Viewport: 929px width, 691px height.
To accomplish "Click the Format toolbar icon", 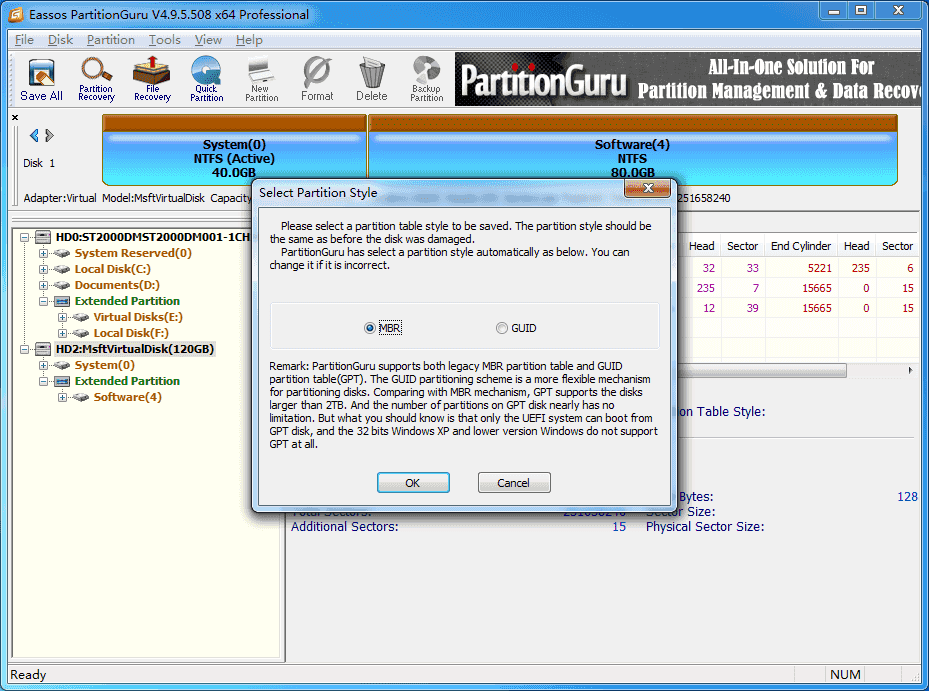I will (x=317, y=80).
